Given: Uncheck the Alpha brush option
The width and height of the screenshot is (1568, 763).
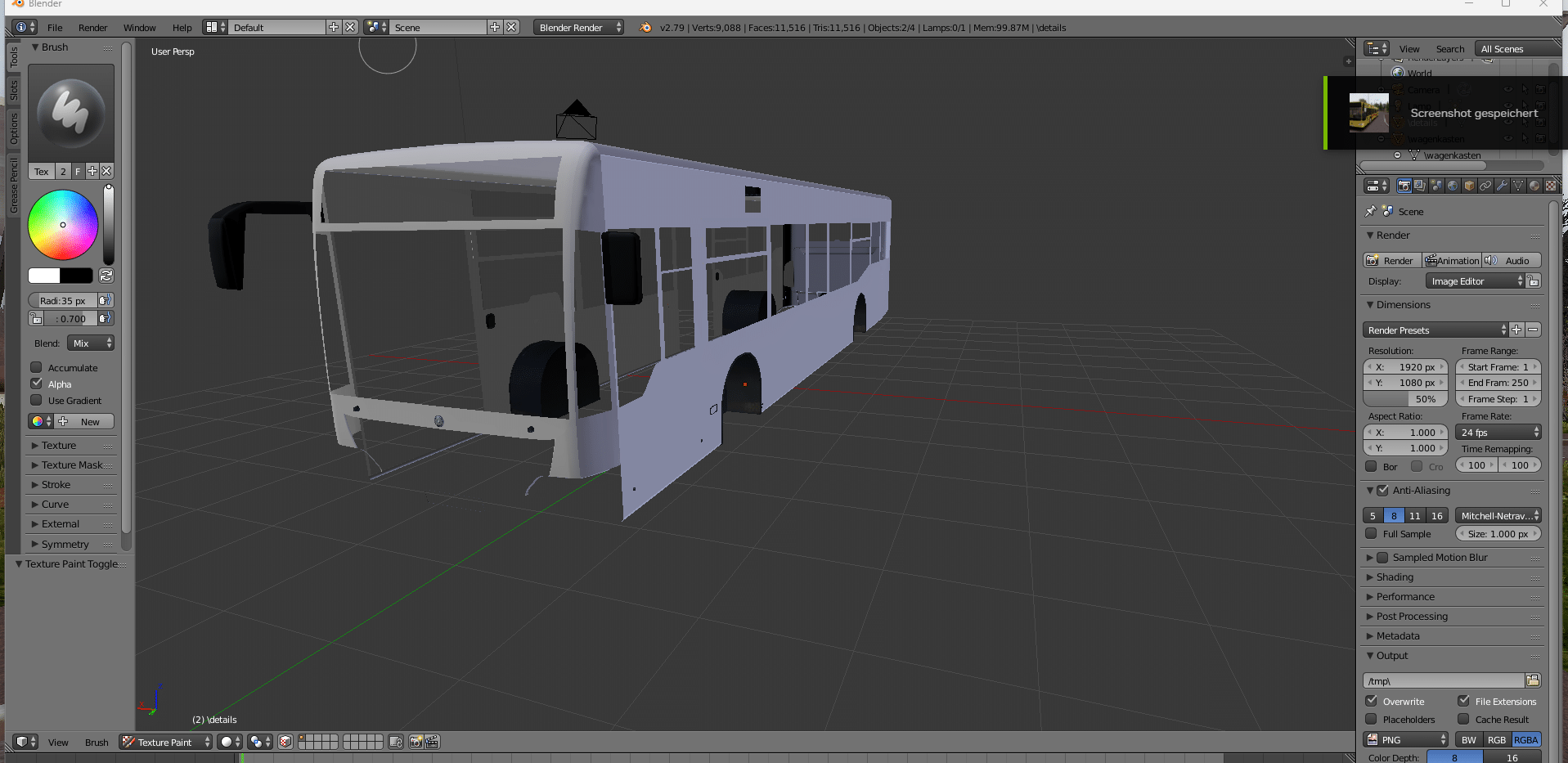Looking at the screenshot, I should 37,384.
